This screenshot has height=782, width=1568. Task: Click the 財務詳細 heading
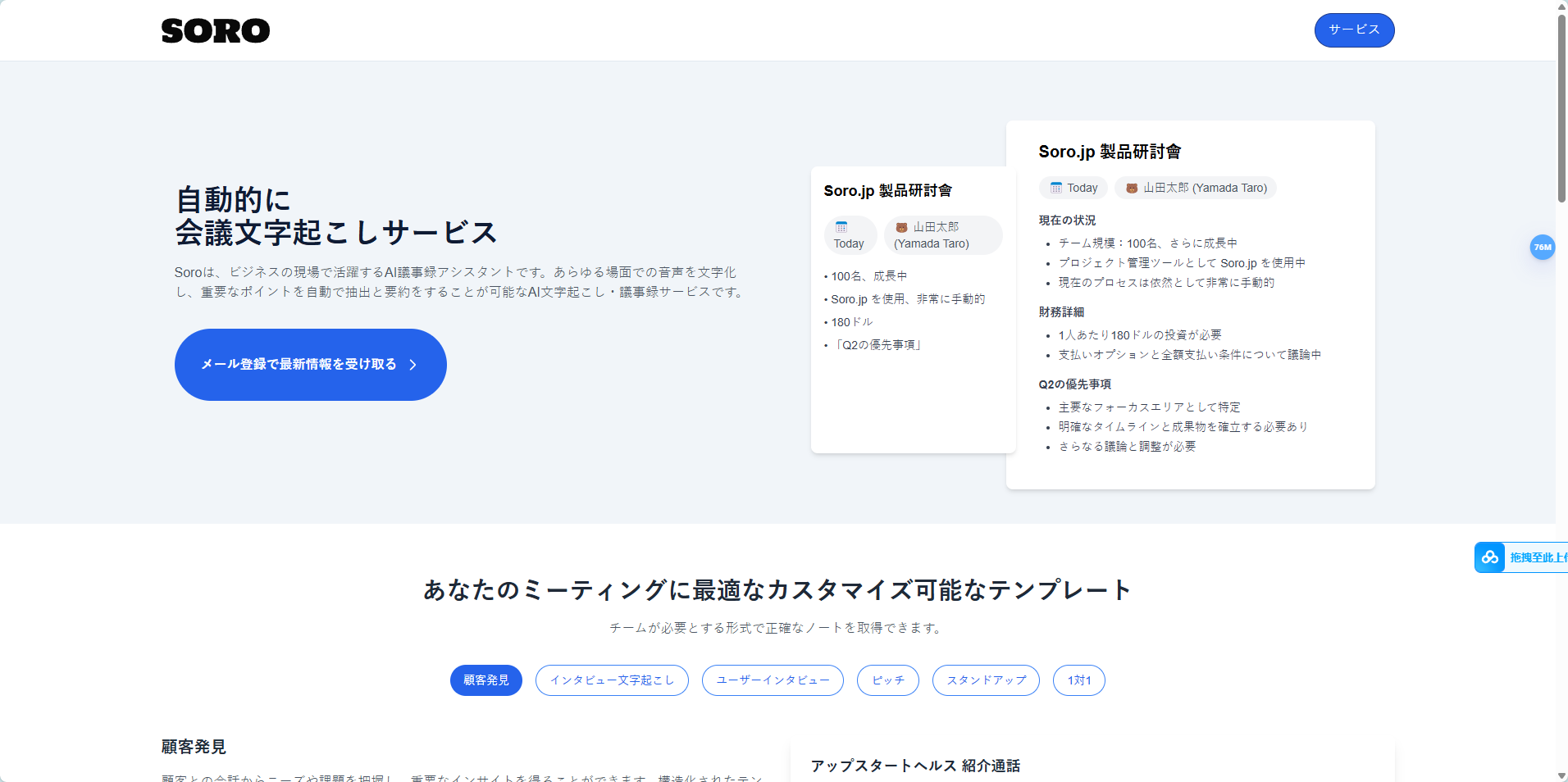(x=1061, y=312)
